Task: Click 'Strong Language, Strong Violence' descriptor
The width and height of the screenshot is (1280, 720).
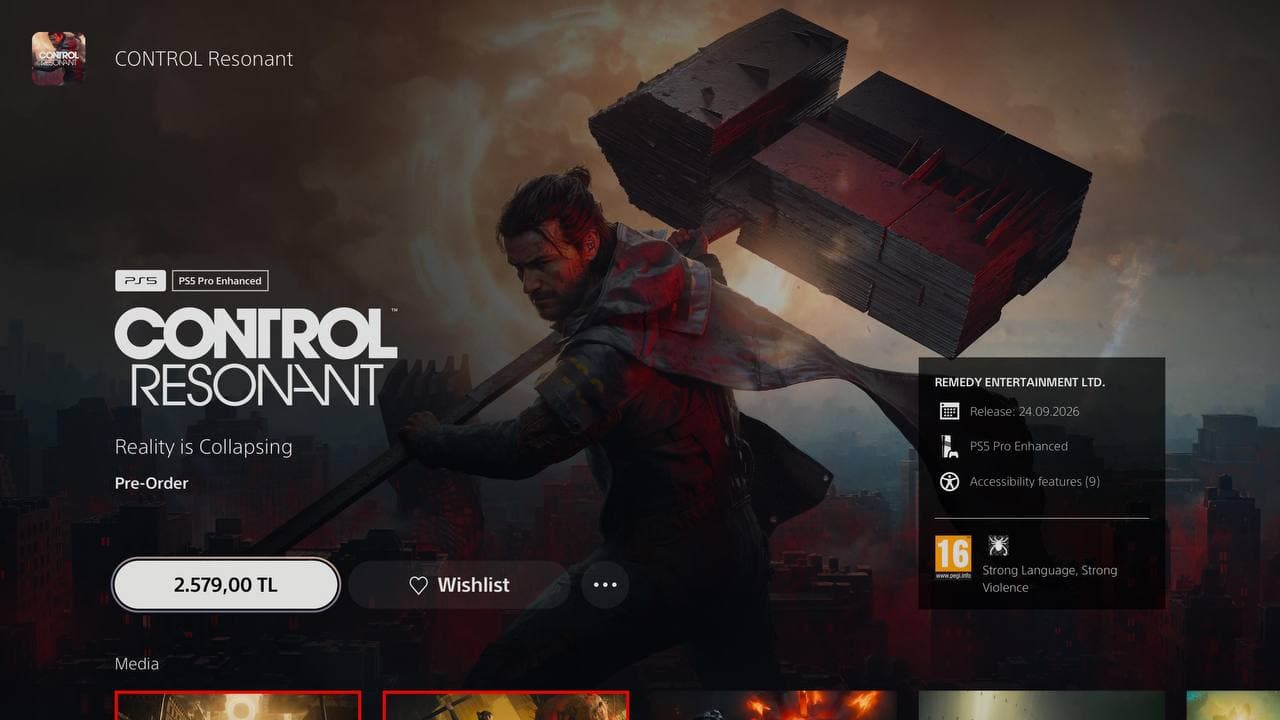Action: click(x=1050, y=579)
